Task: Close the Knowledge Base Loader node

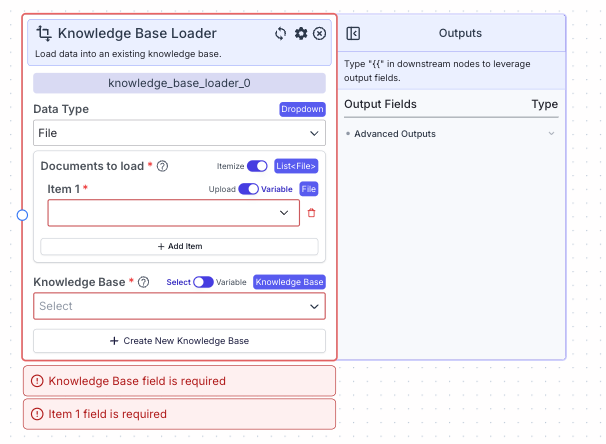Action: 319,34
